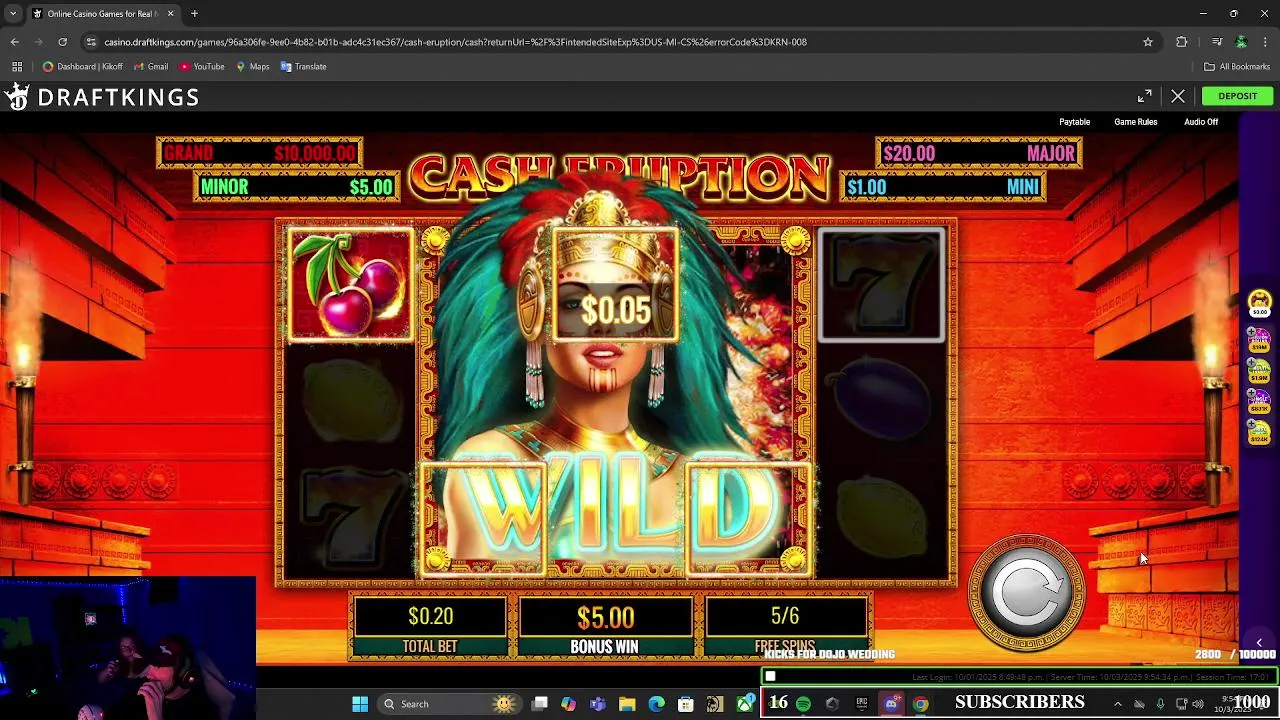Click the MINOR $5.00 jackpot label
Image resolution: width=1280 pixels, height=720 pixels.
[297, 187]
